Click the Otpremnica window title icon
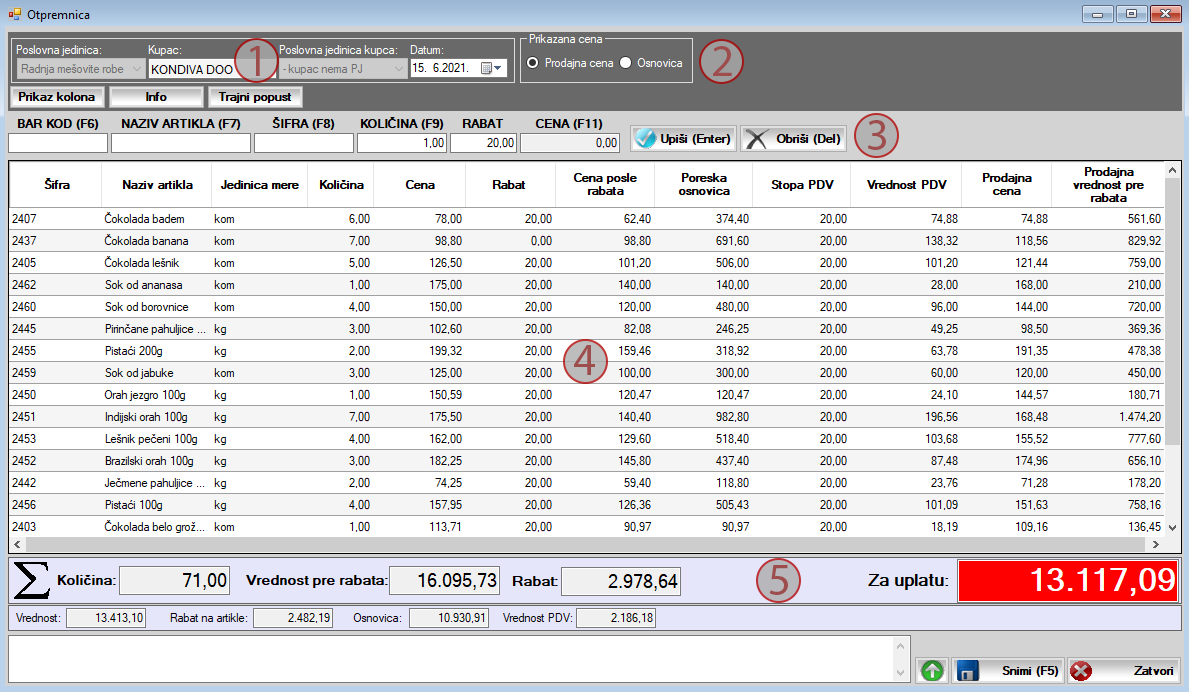1189x692 pixels. pos(14,14)
